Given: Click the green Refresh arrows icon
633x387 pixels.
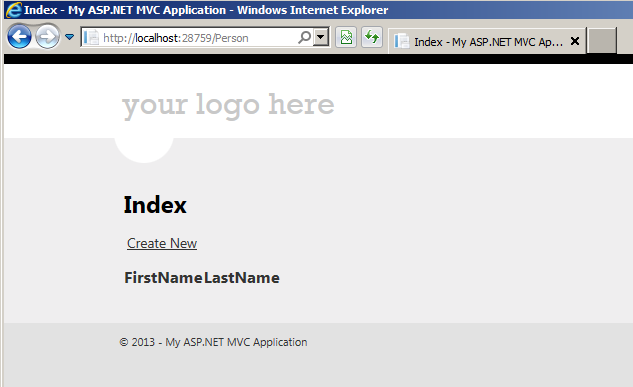Looking at the screenshot, I should click(372, 37).
